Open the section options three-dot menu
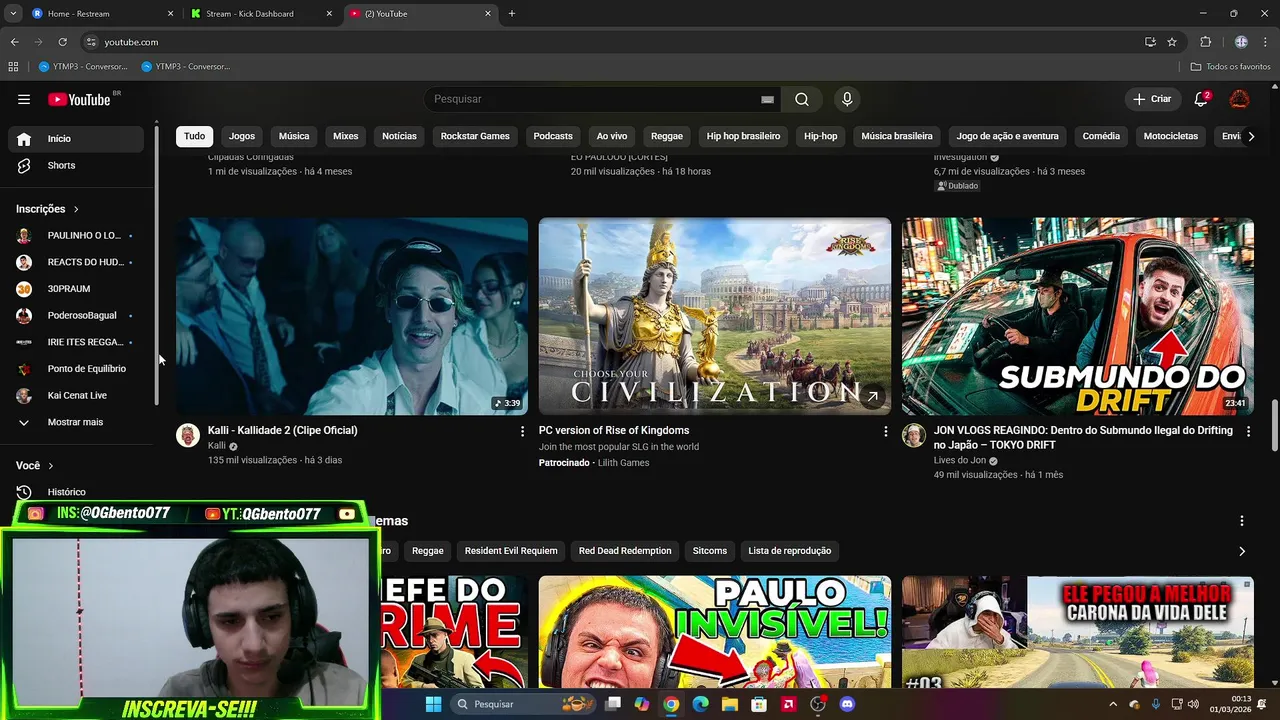The height and width of the screenshot is (720, 1280). coord(1242,521)
